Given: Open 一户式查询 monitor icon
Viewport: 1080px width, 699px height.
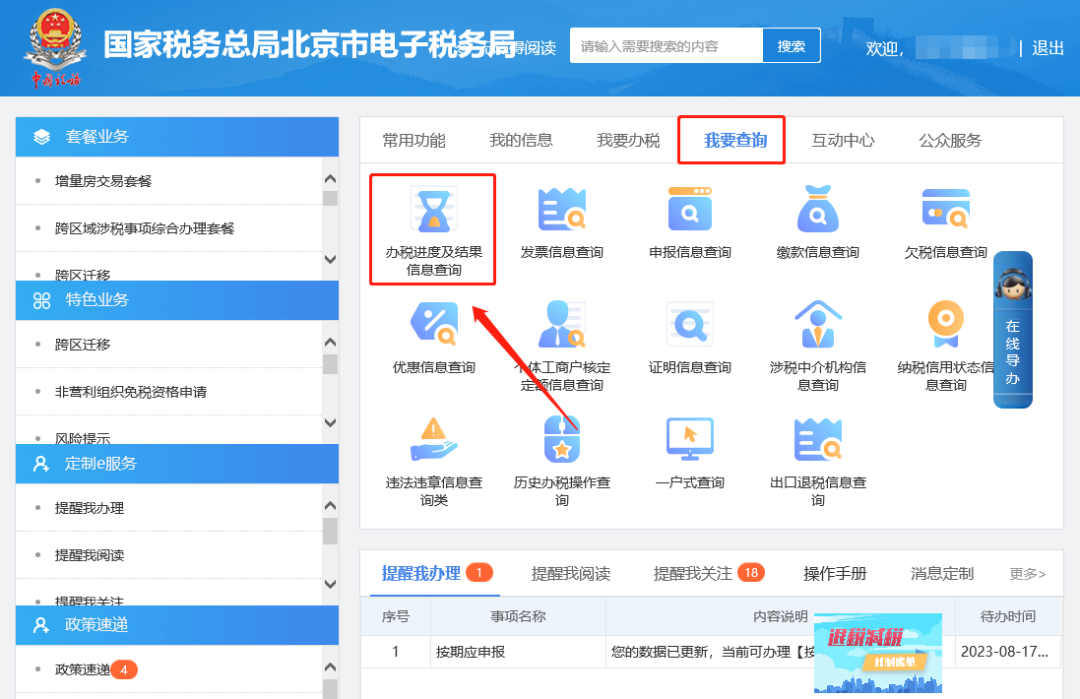Looking at the screenshot, I should (689, 439).
